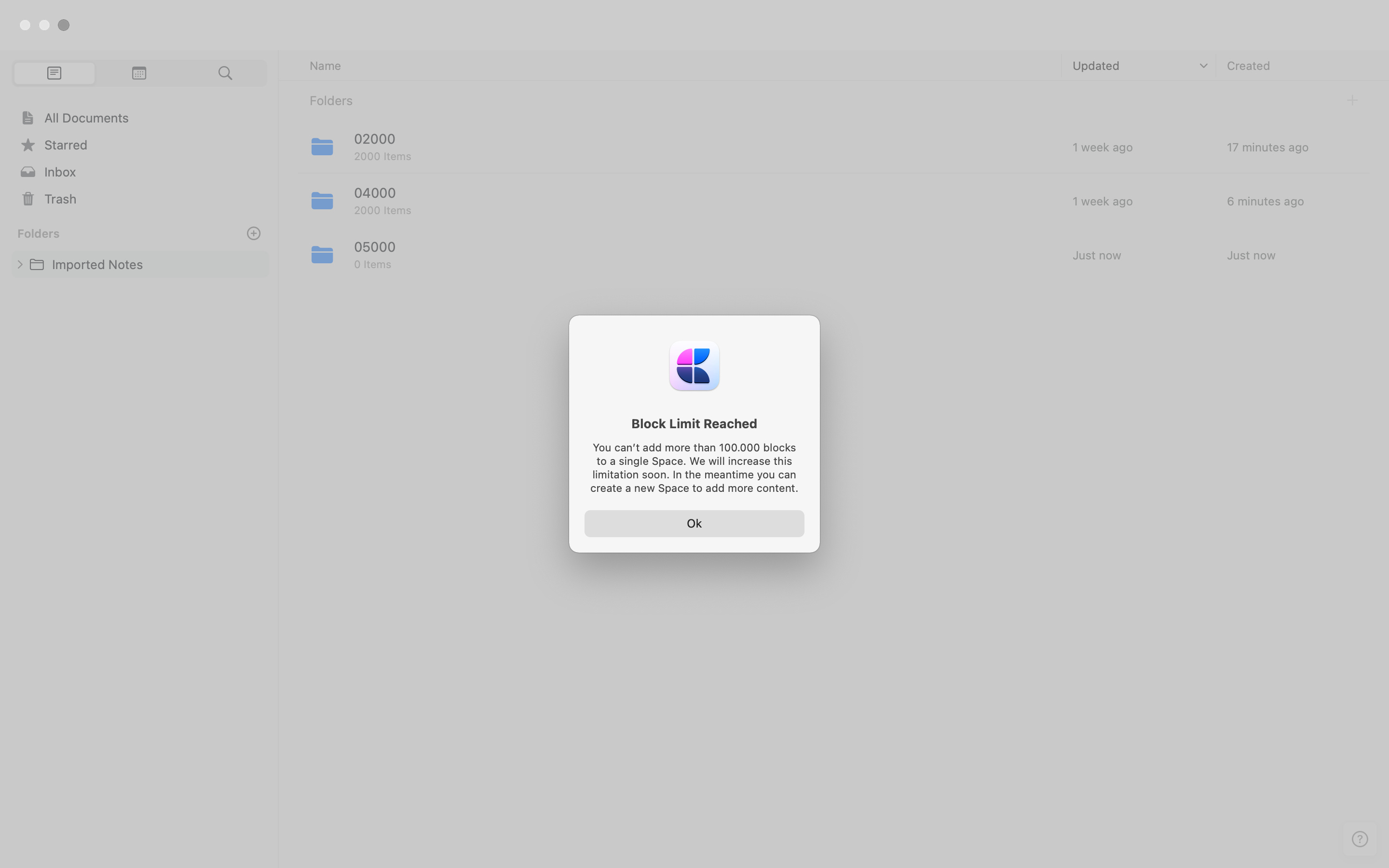
Task: Click the plus icon in the Folders header row
Action: tap(1352, 100)
